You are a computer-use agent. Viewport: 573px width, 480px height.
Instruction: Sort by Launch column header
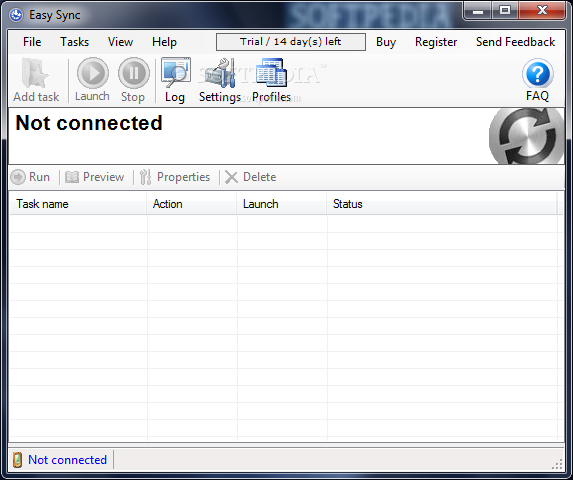pyautogui.click(x=282, y=204)
